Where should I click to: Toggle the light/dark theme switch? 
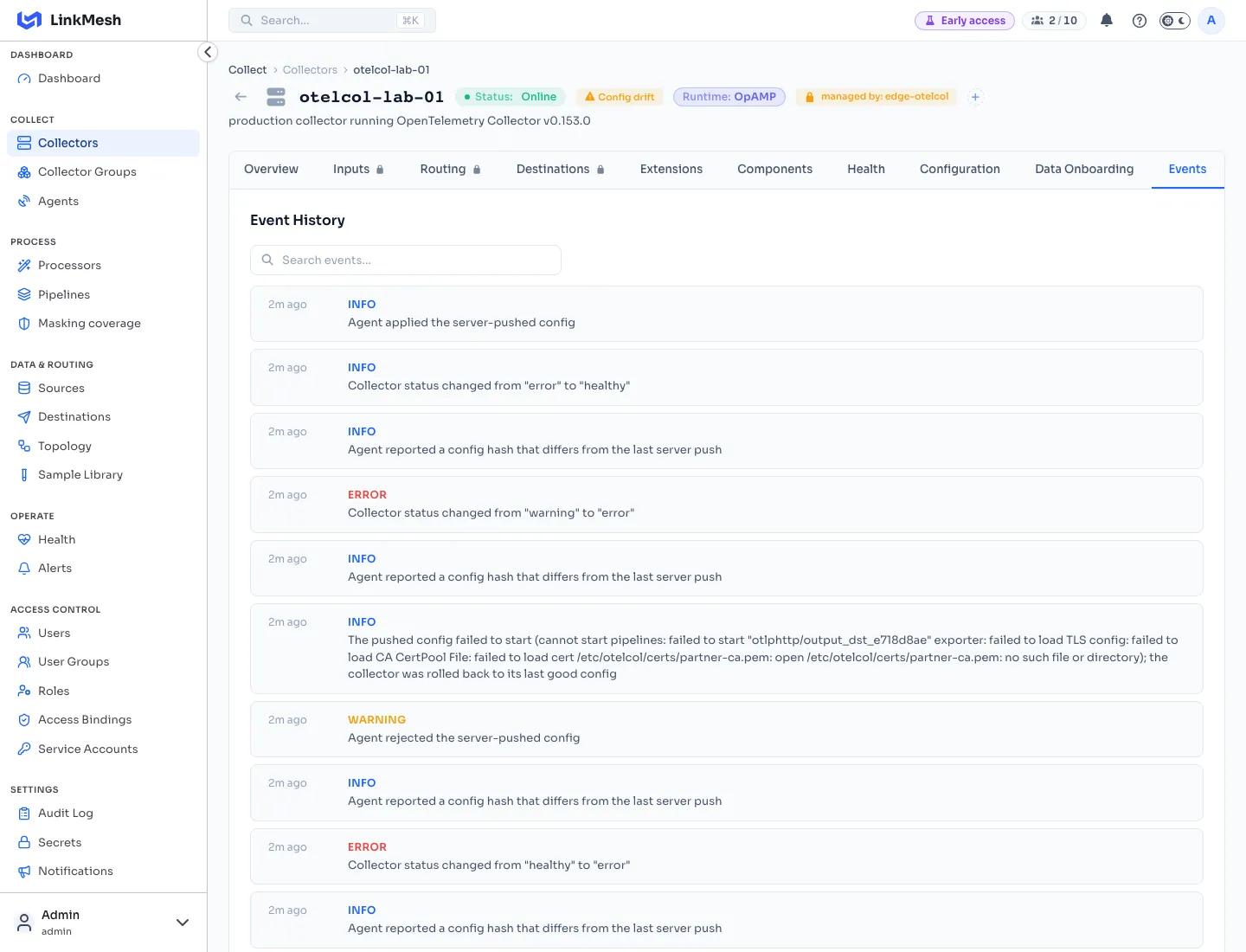[1174, 20]
